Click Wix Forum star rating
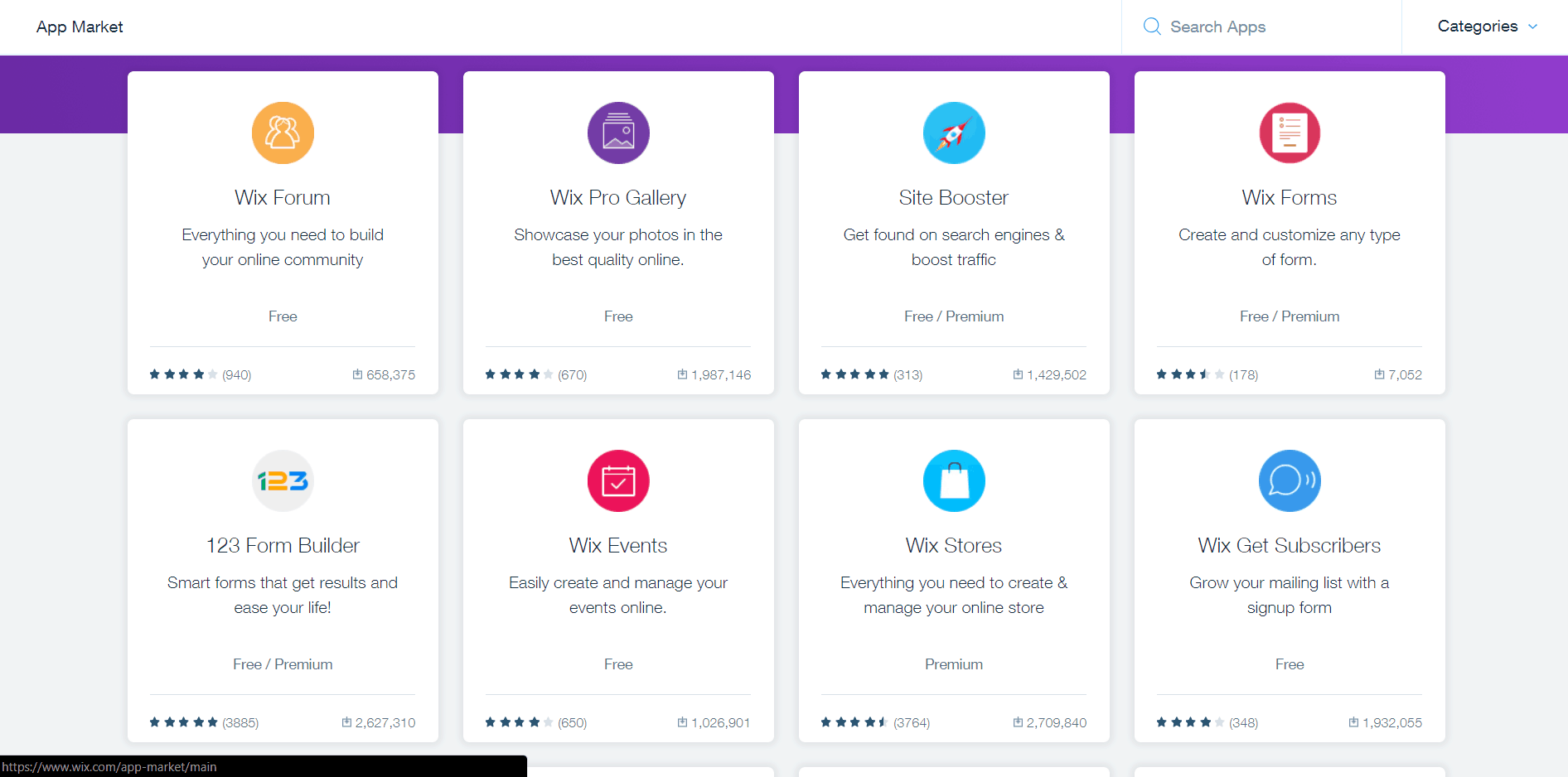 pos(183,374)
